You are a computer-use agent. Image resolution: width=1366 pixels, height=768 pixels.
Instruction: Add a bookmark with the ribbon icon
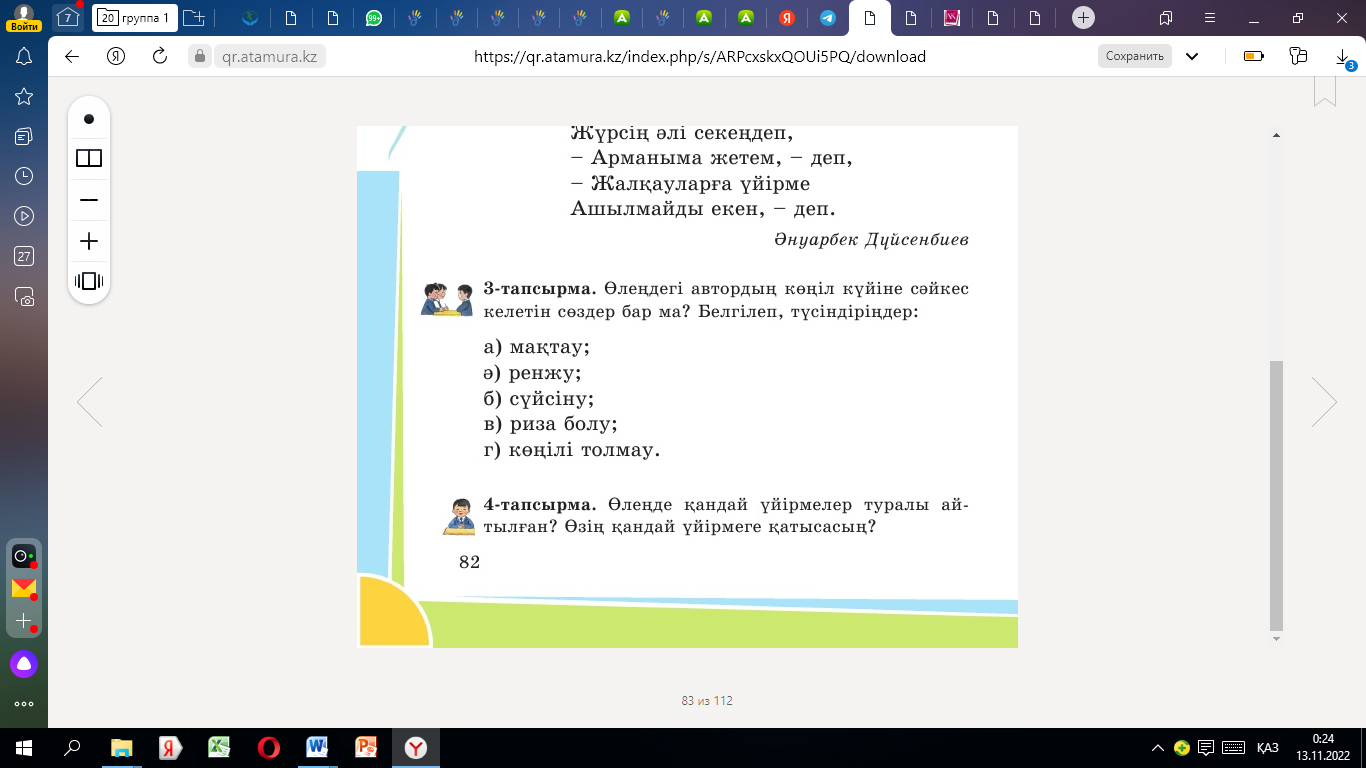click(x=1325, y=90)
